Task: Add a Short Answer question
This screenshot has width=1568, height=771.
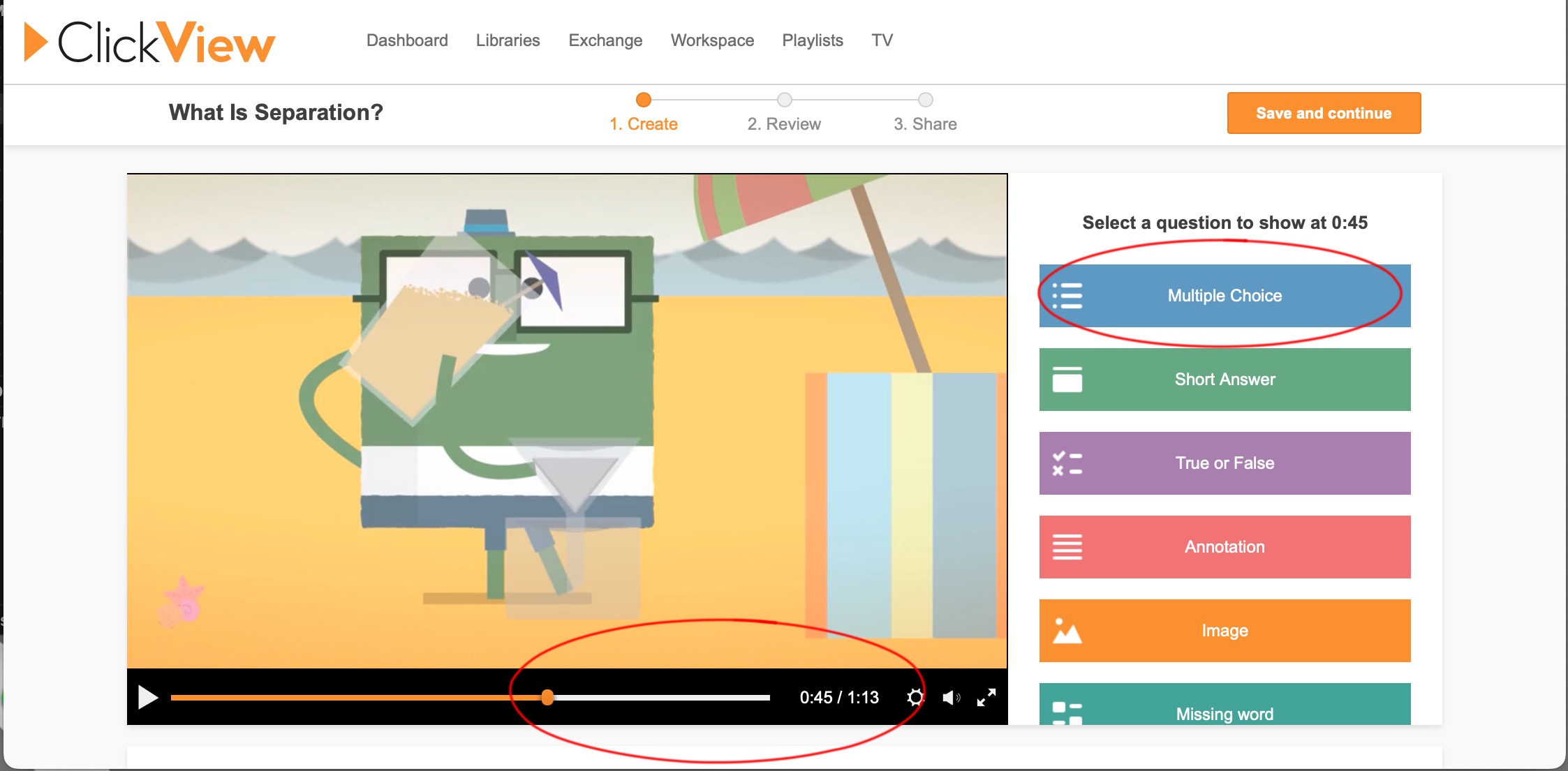Action: coord(1224,380)
